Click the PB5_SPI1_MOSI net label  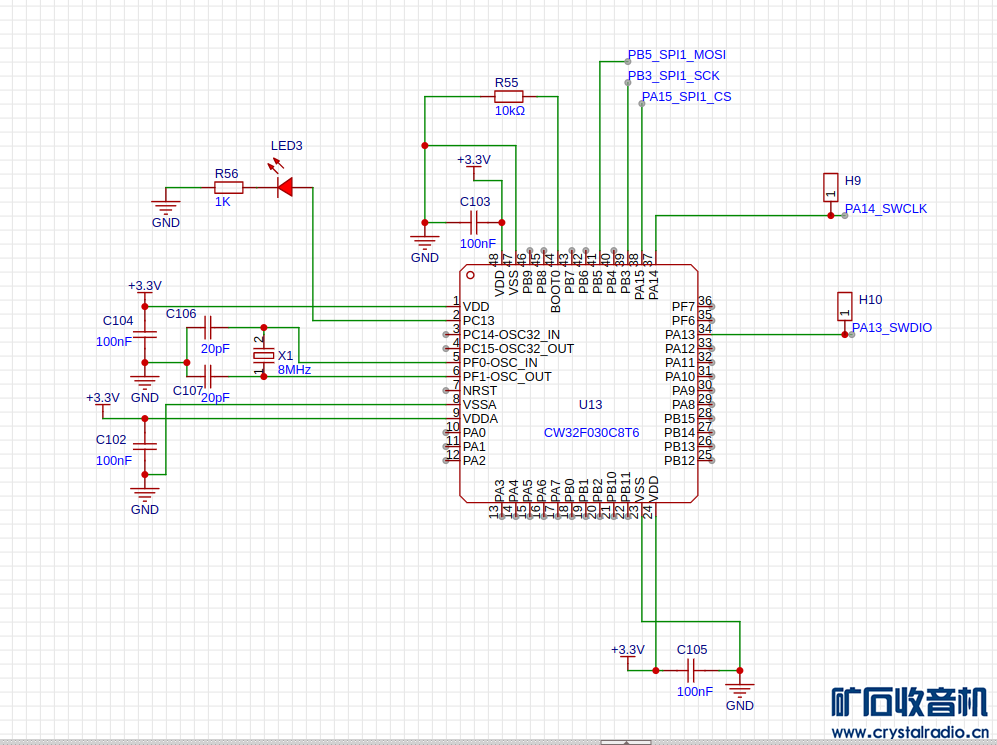(x=677, y=55)
